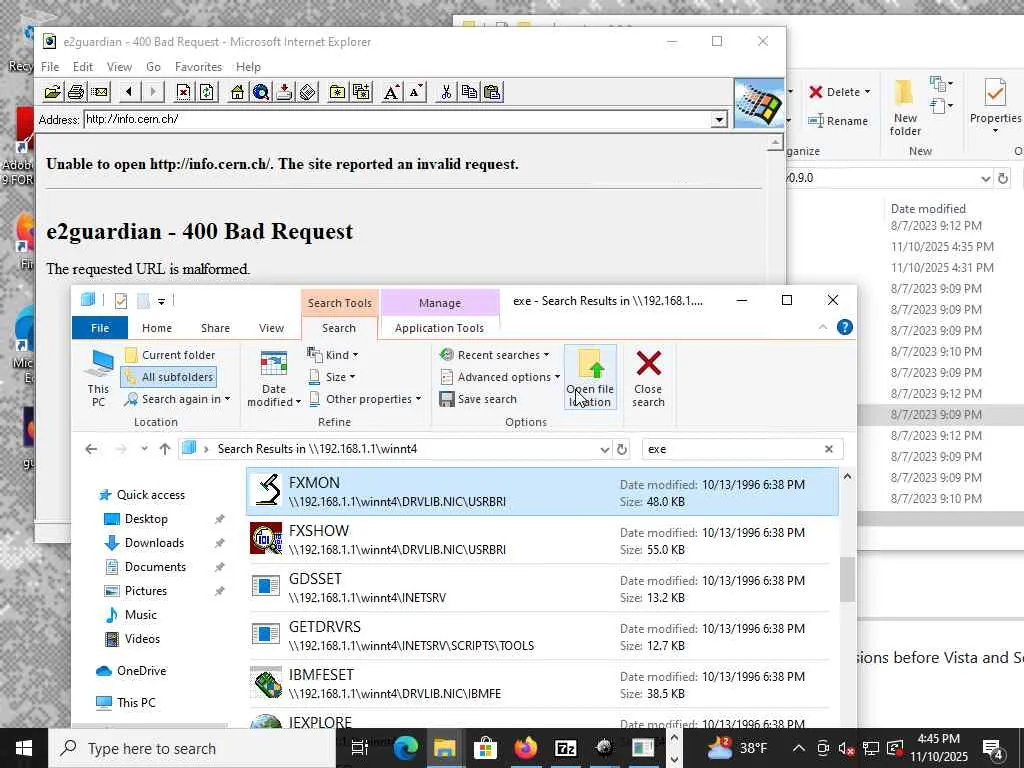Click the Open folder icon in Internet Explorer toolbar
The width and height of the screenshot is (1024, 768).
click(53, 92)
